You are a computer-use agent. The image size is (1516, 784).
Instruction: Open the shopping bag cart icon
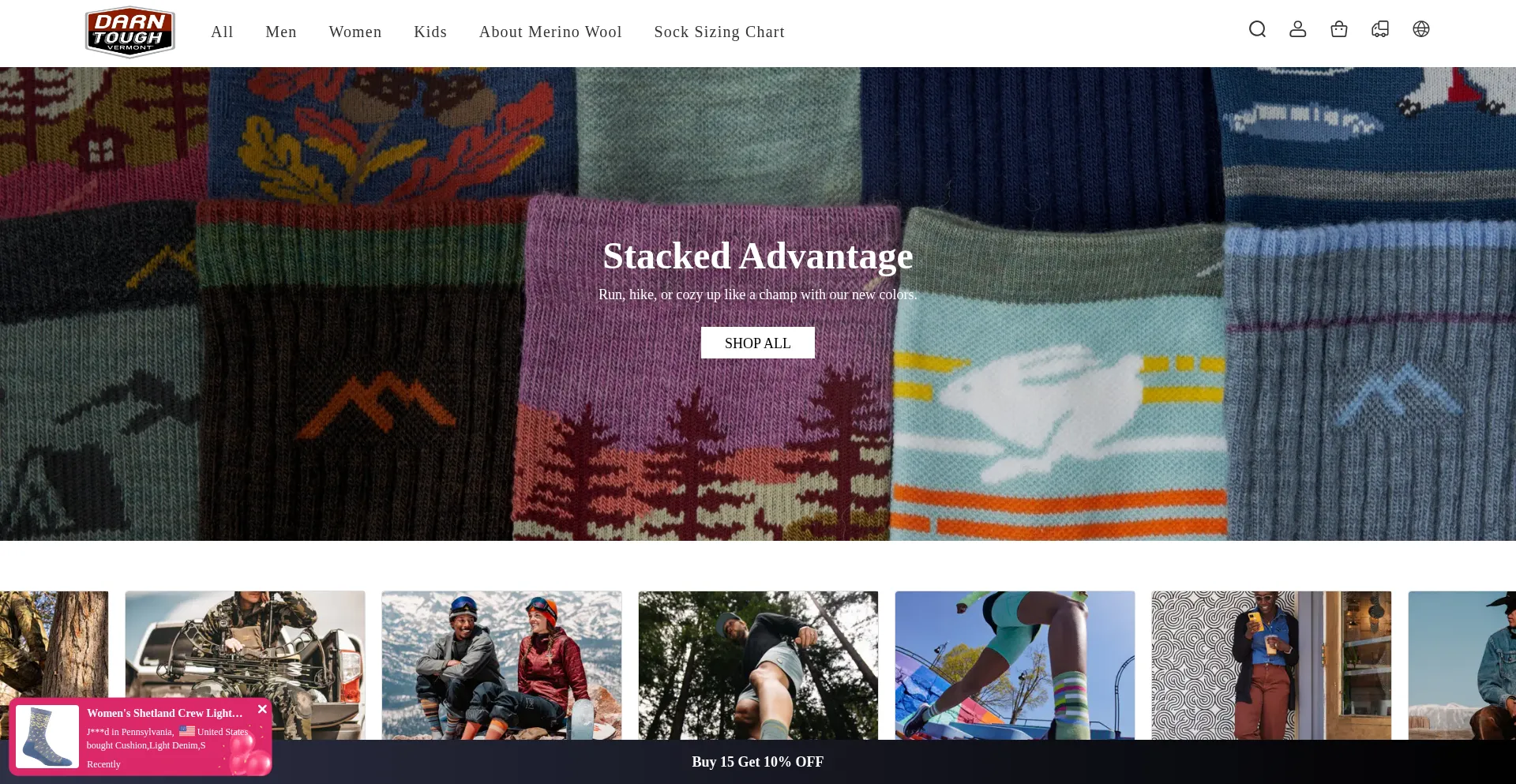click(x=1339, y=29)
